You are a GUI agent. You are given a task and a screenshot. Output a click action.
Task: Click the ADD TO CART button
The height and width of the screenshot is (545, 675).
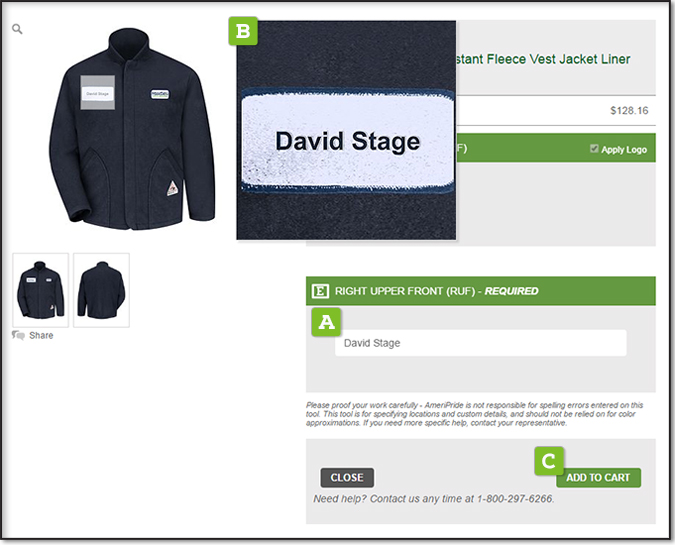pos(598,478)
